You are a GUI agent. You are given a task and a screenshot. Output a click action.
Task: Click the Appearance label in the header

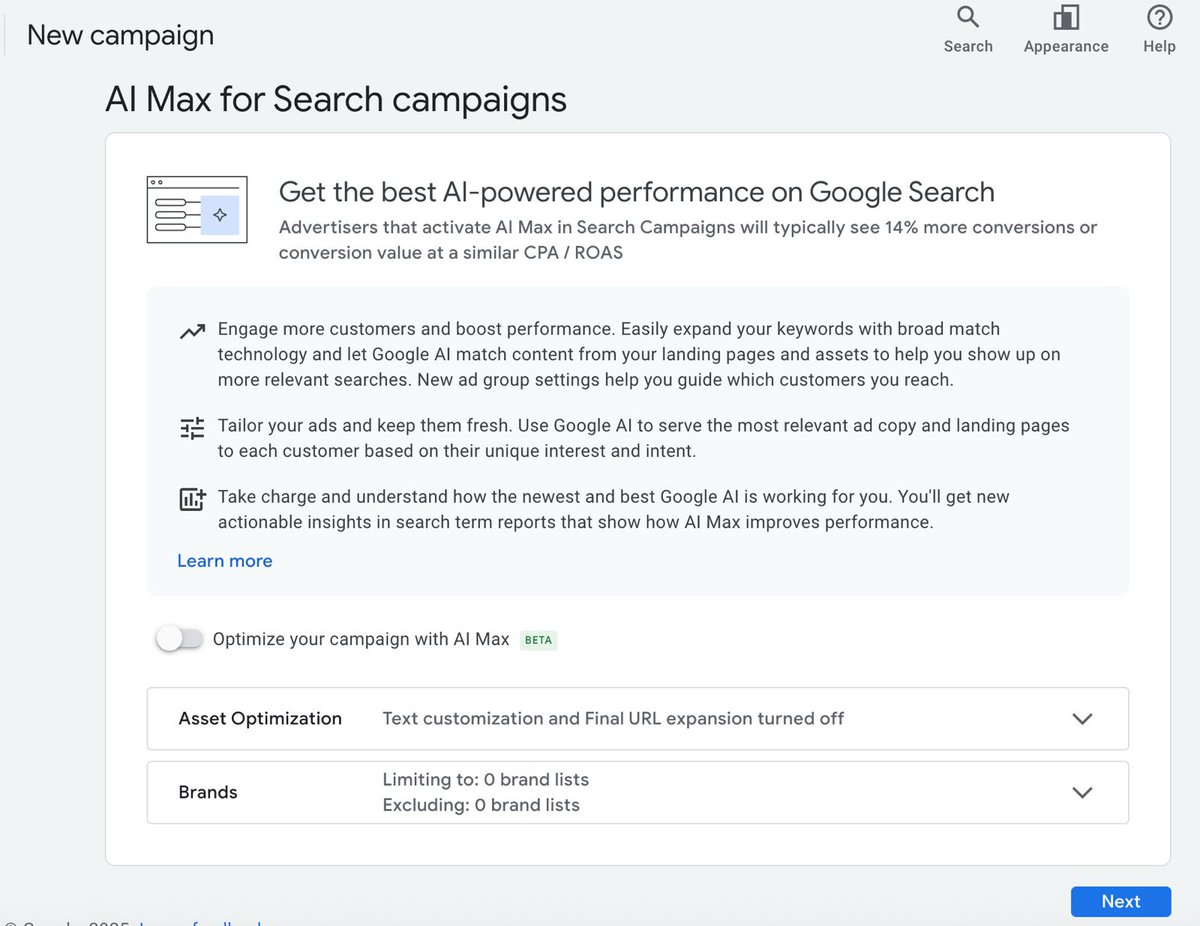(1066, 46)
